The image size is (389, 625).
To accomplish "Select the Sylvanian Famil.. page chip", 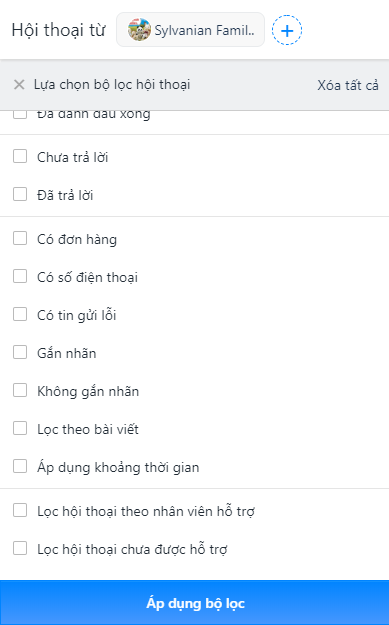I will pos(191,30).
